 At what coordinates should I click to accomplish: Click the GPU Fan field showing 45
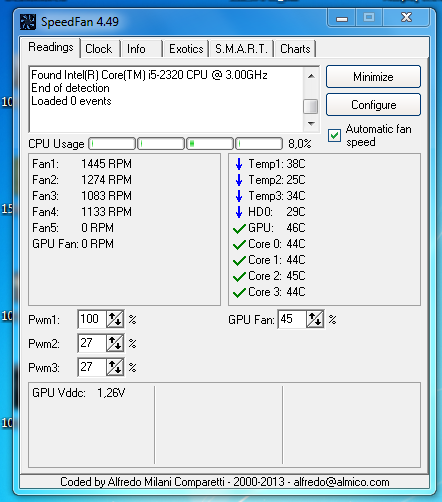coord(292,319)
